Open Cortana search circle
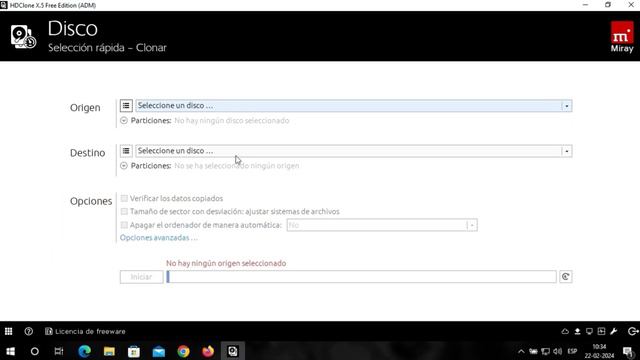Screen dimensions: 640x360 click(35, 351)
